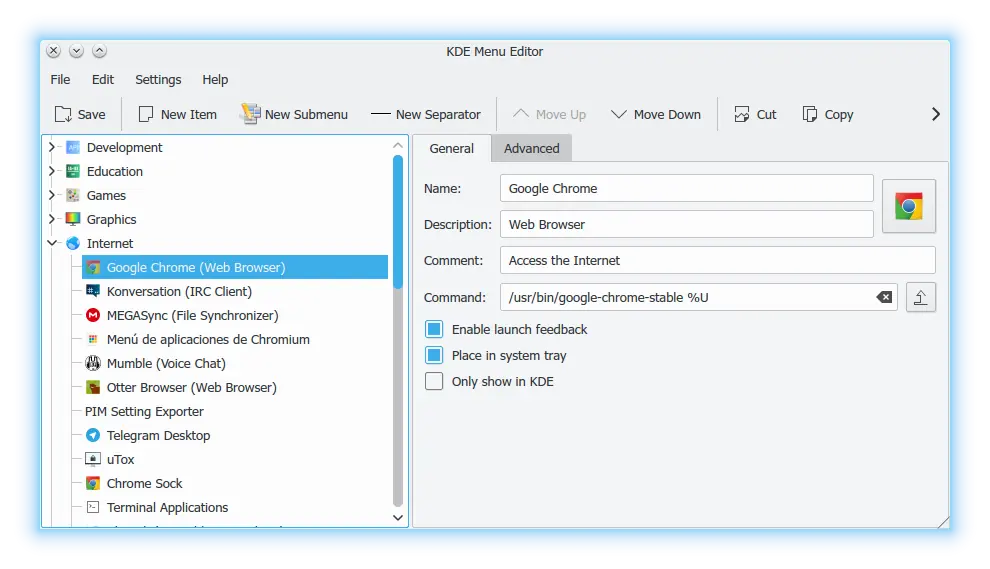Click the Save toolbar icon
990x569 pixels.
click(x=63, y=114)
